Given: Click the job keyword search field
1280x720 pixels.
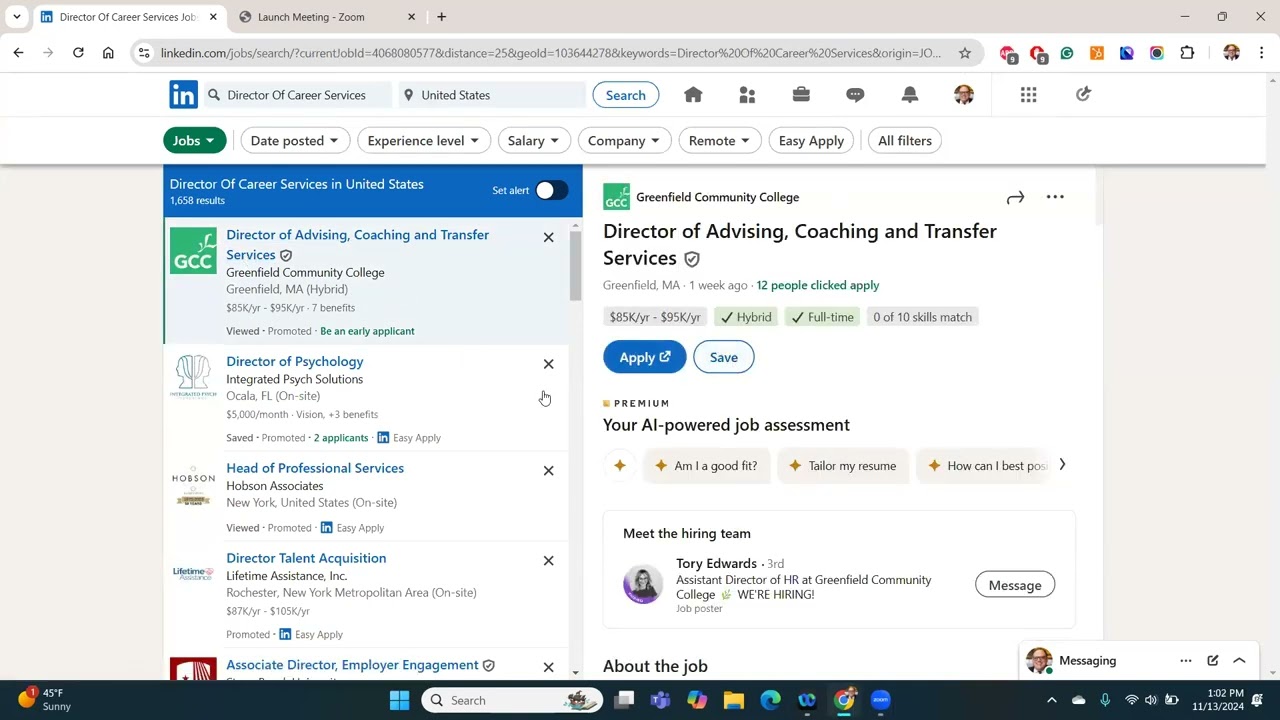Looking at the screenshot, I should 298,95.
